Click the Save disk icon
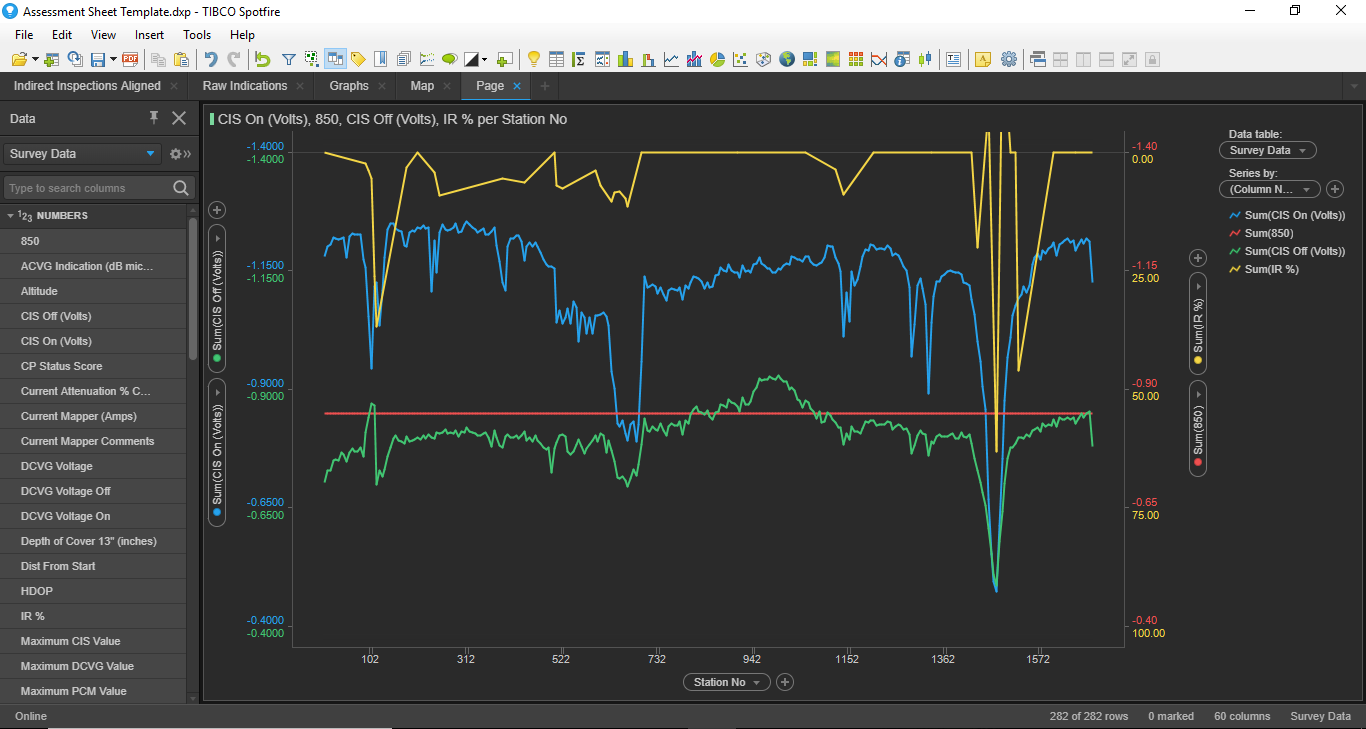1366x729 pixels. 98,59
